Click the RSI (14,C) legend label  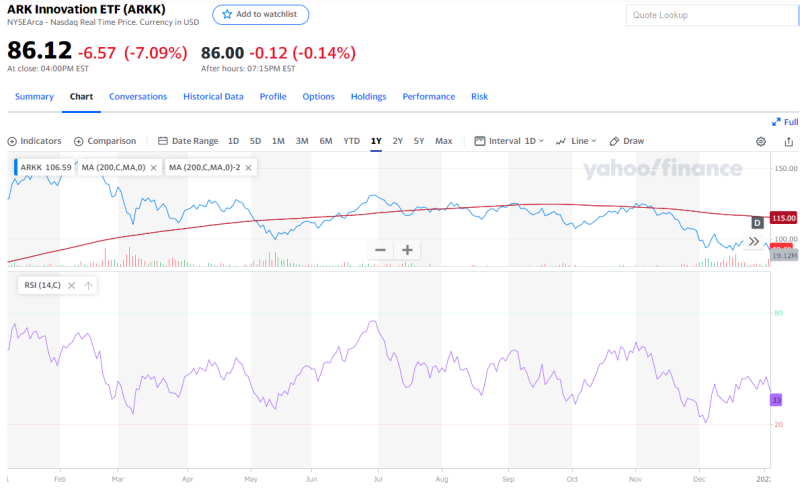click(42, 285)
